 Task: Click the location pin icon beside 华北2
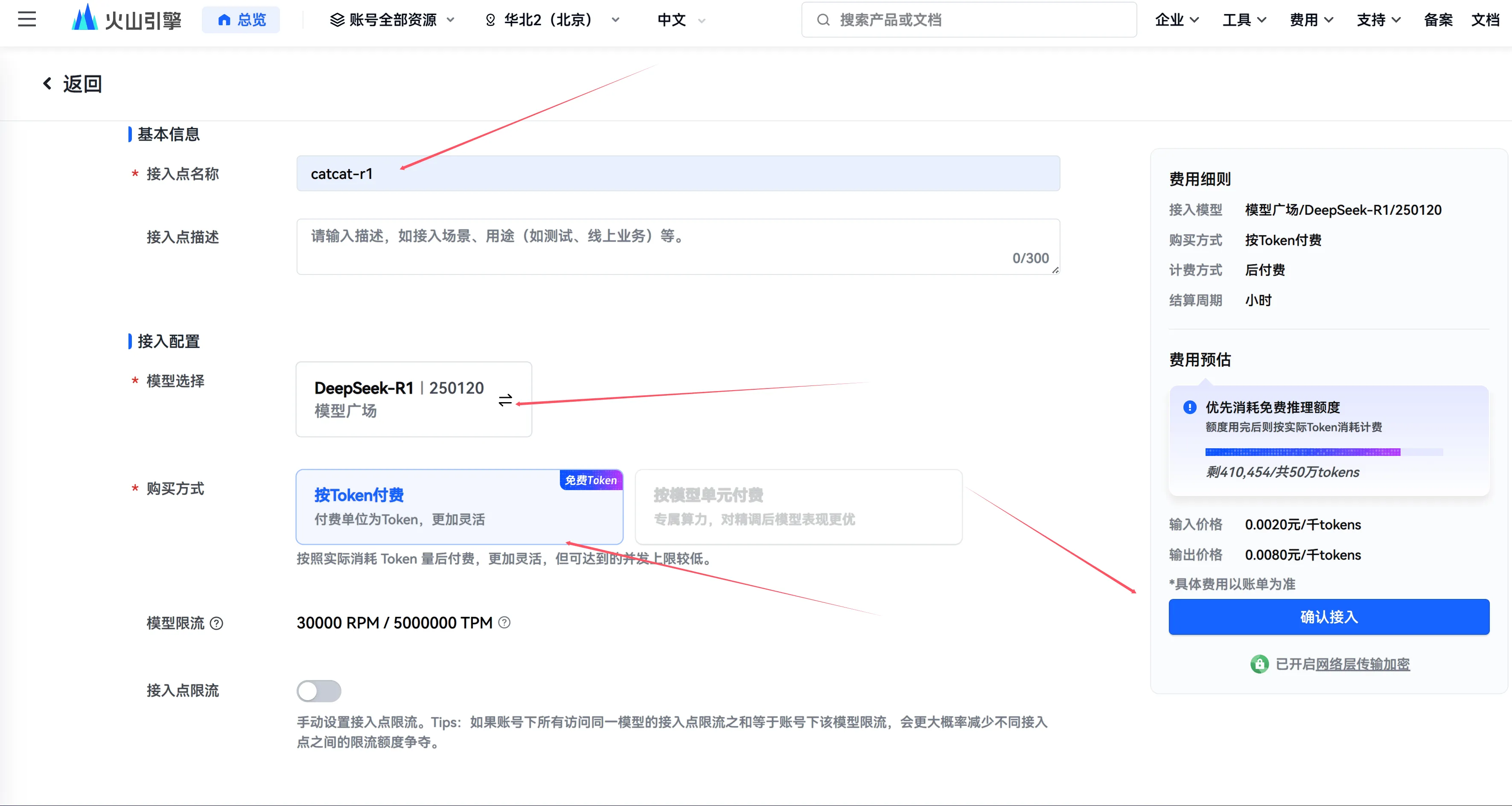pos(490,20)
